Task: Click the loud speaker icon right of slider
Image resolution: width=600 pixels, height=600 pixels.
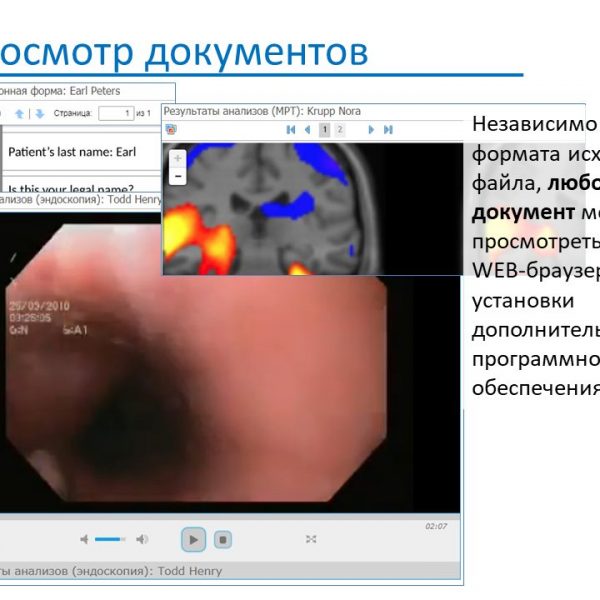Action: pyautogui.click(x=142, y=539)
